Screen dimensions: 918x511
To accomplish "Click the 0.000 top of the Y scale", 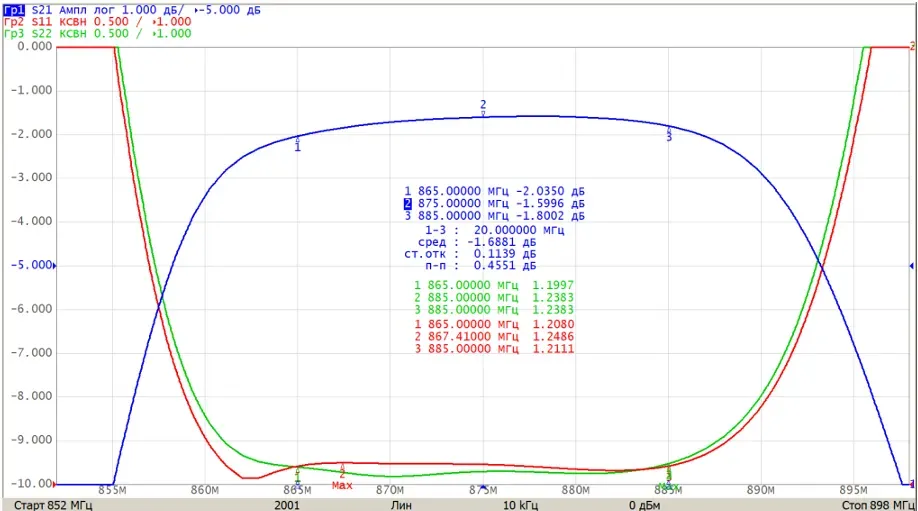I will (35, 46).
